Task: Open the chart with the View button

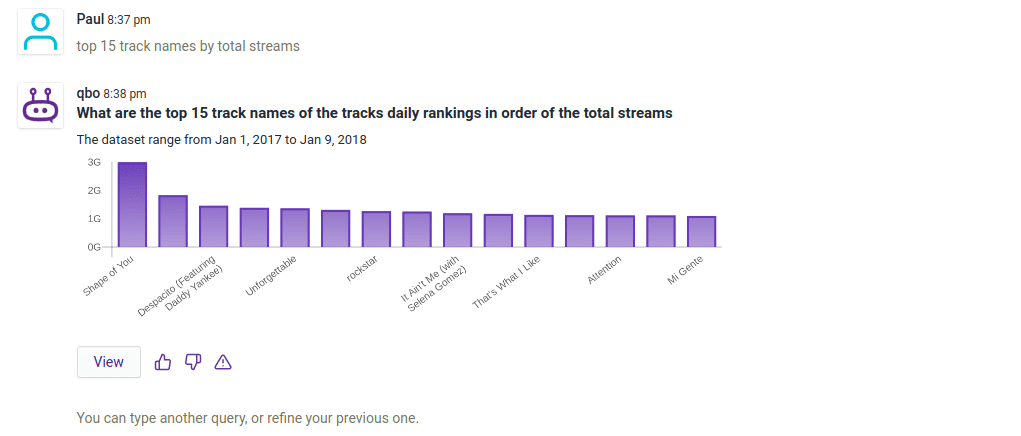Action: coord(108,362)
